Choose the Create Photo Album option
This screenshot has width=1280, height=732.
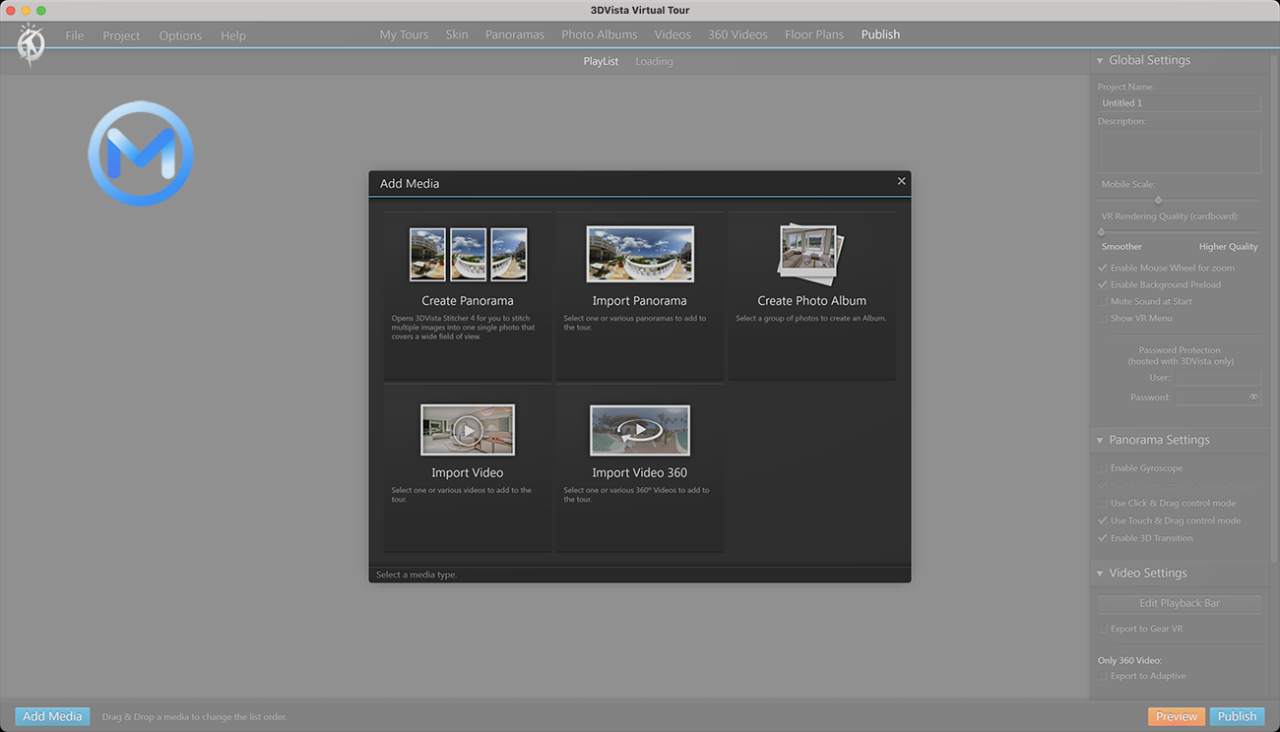[812, 296]
